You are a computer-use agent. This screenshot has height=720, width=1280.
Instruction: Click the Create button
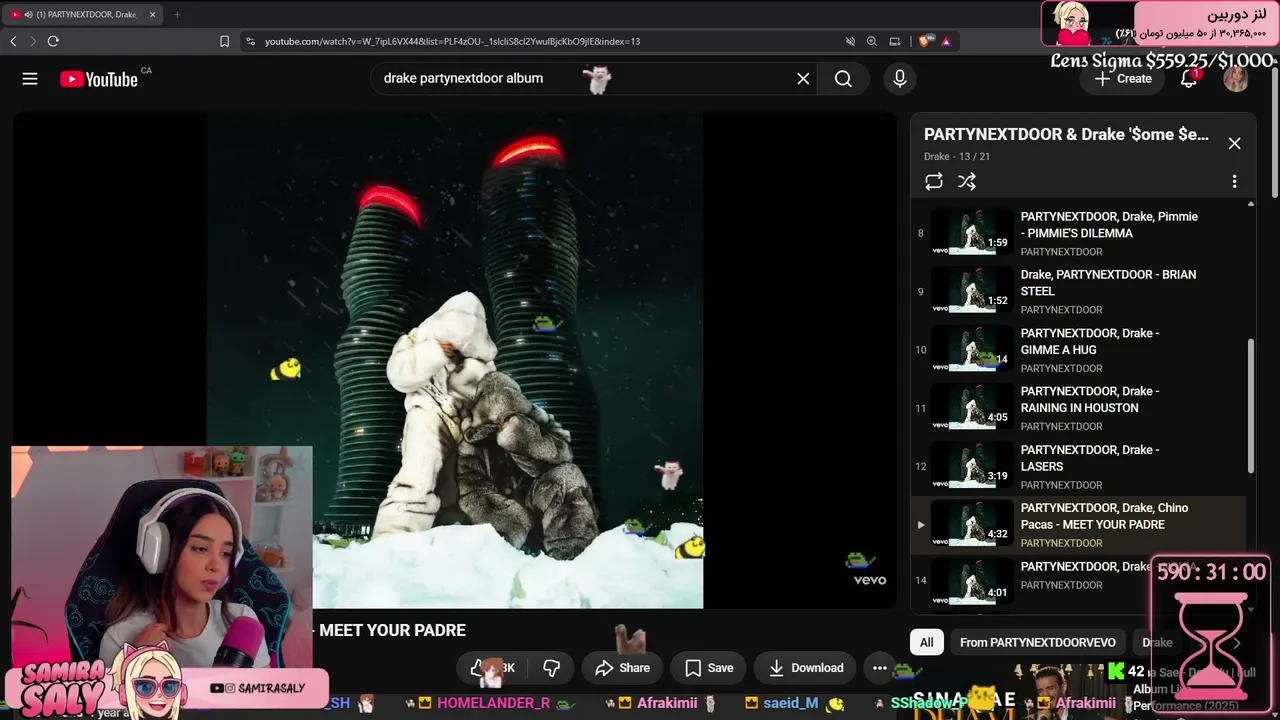pyautogui.click(x=1123, y=79)
